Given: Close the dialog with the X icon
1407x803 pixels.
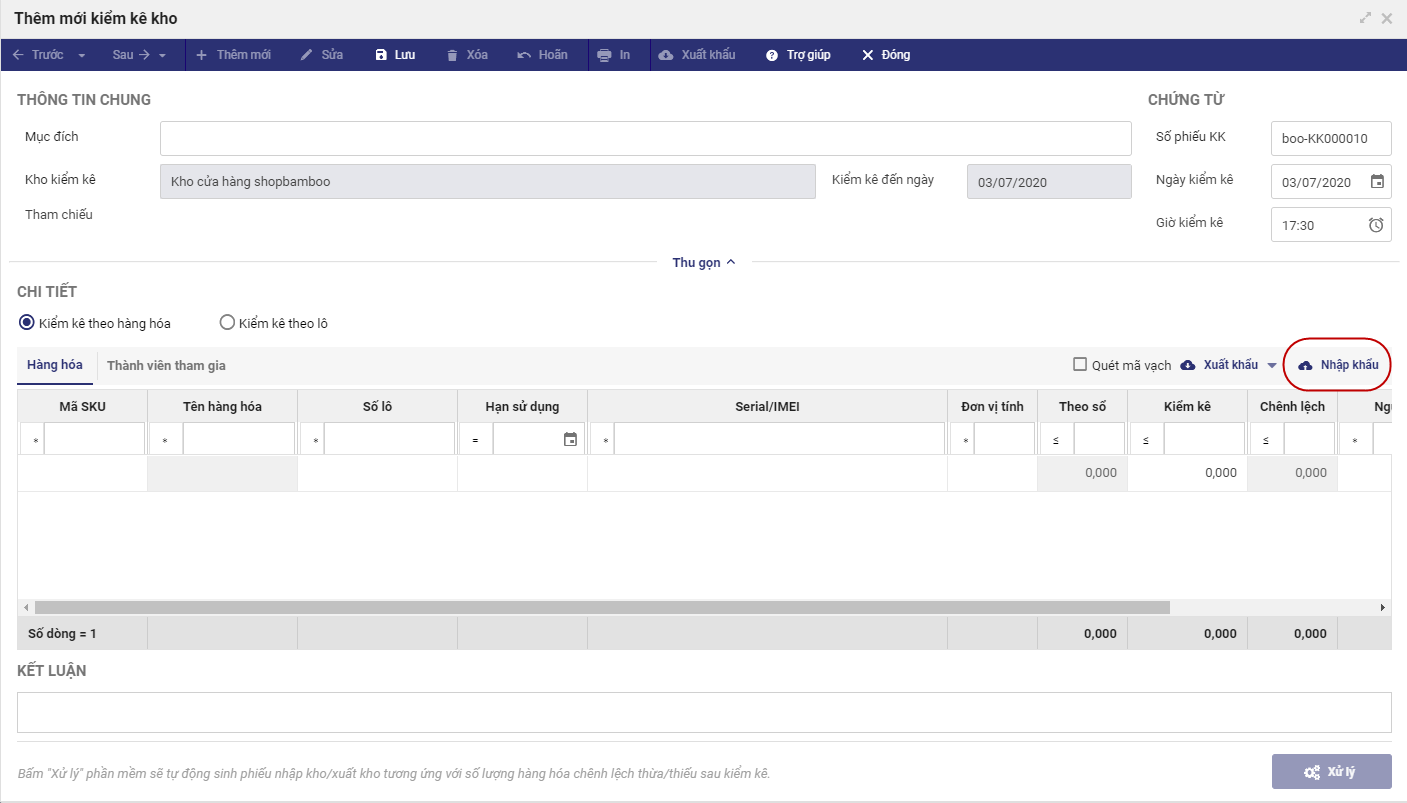Looking at the screenshot, I should click(x=1387, y=18).
